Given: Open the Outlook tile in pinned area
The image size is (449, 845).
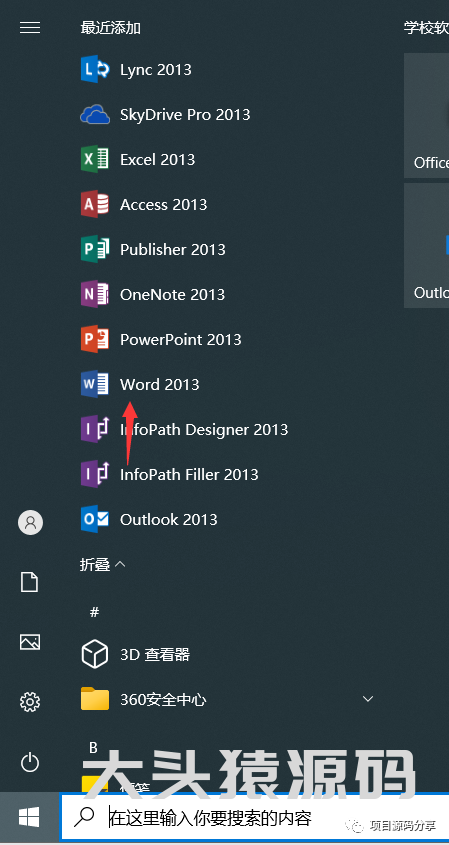Looking at the screenshot, I should [x=426, y=246].
